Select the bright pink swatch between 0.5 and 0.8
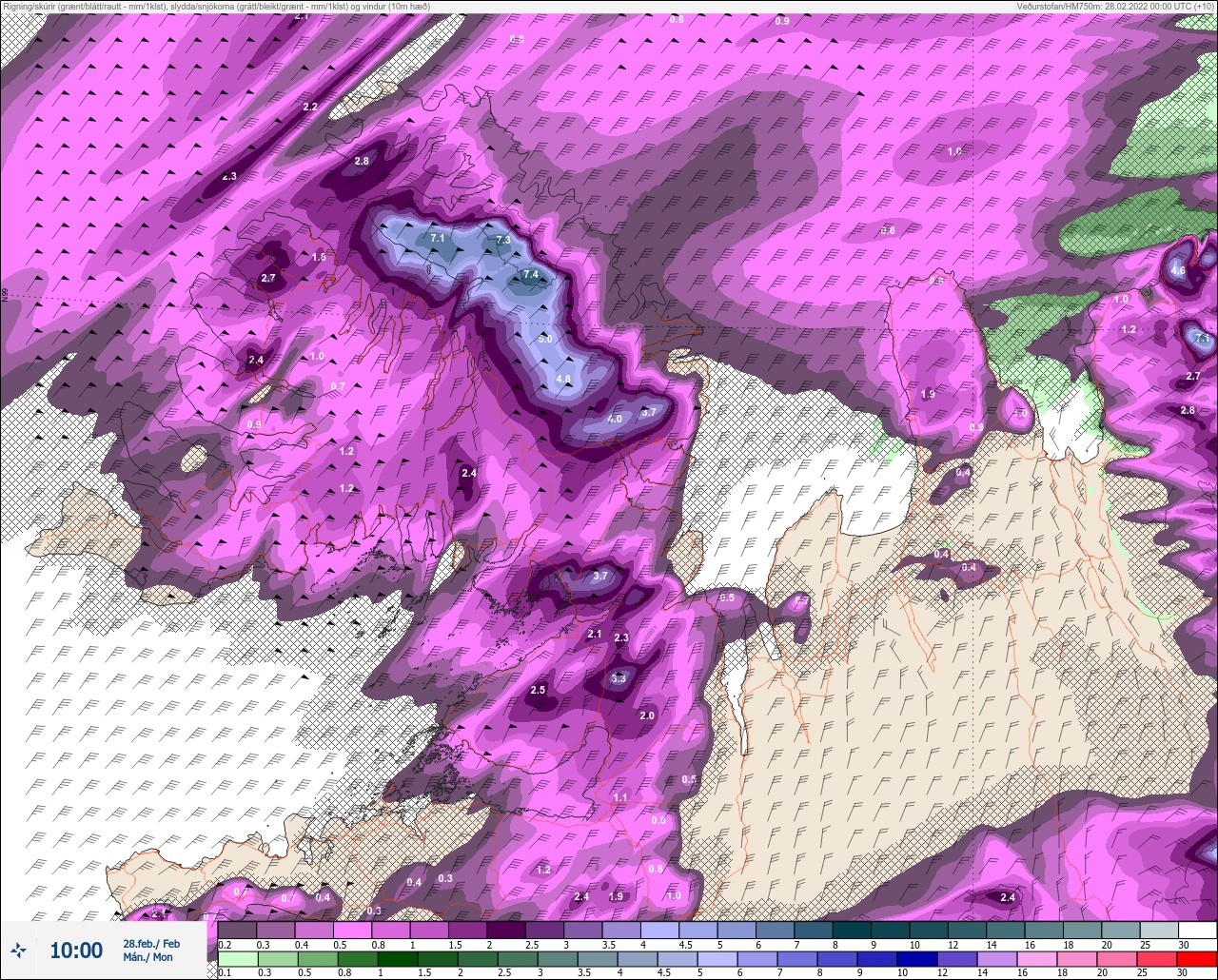 pyautogui.click(x=352, y=930)
